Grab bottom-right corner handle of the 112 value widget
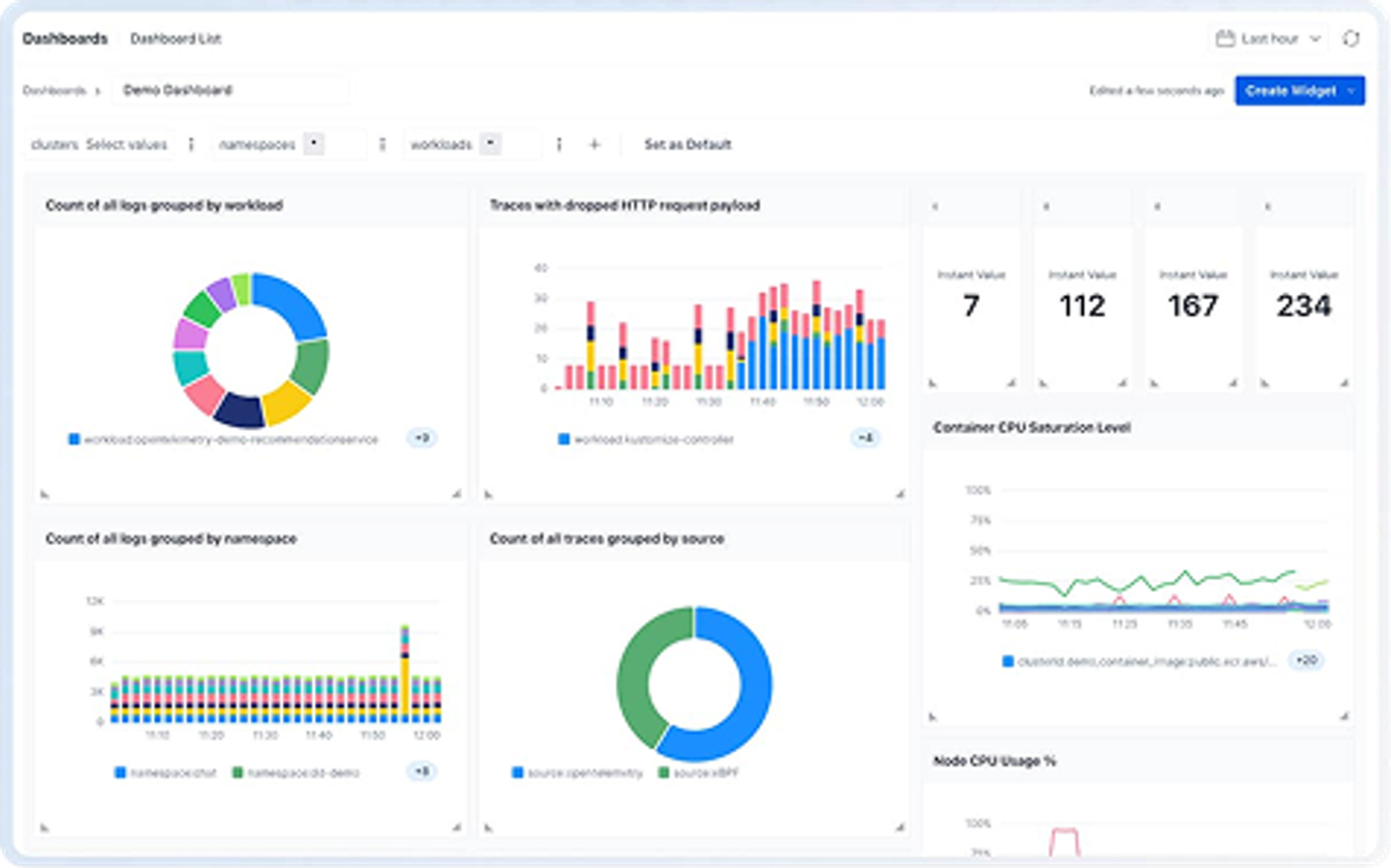1391x868 pixels. [x=1122, y=382]
